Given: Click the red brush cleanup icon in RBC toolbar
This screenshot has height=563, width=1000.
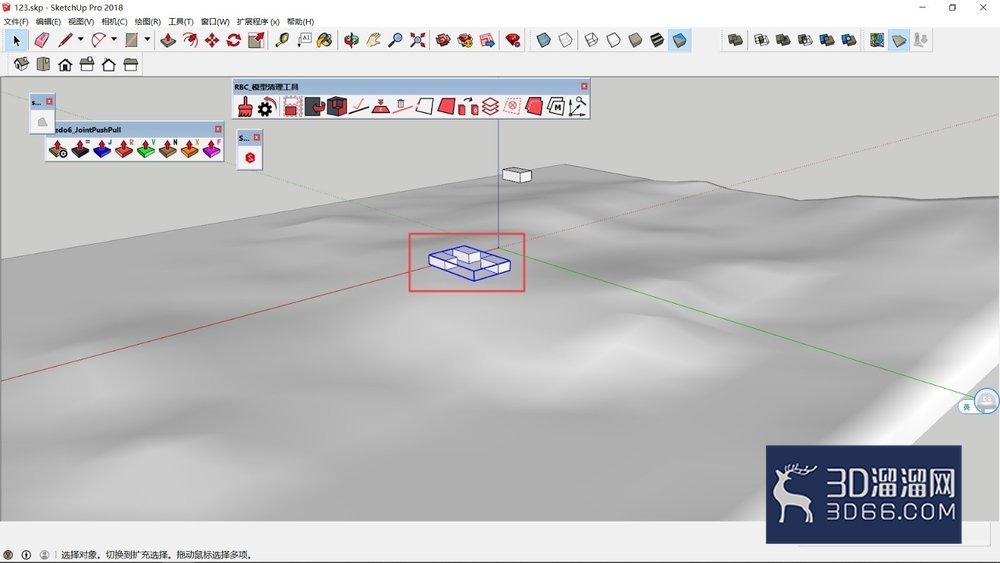Looking at the screenshot, I should point(245,106).
